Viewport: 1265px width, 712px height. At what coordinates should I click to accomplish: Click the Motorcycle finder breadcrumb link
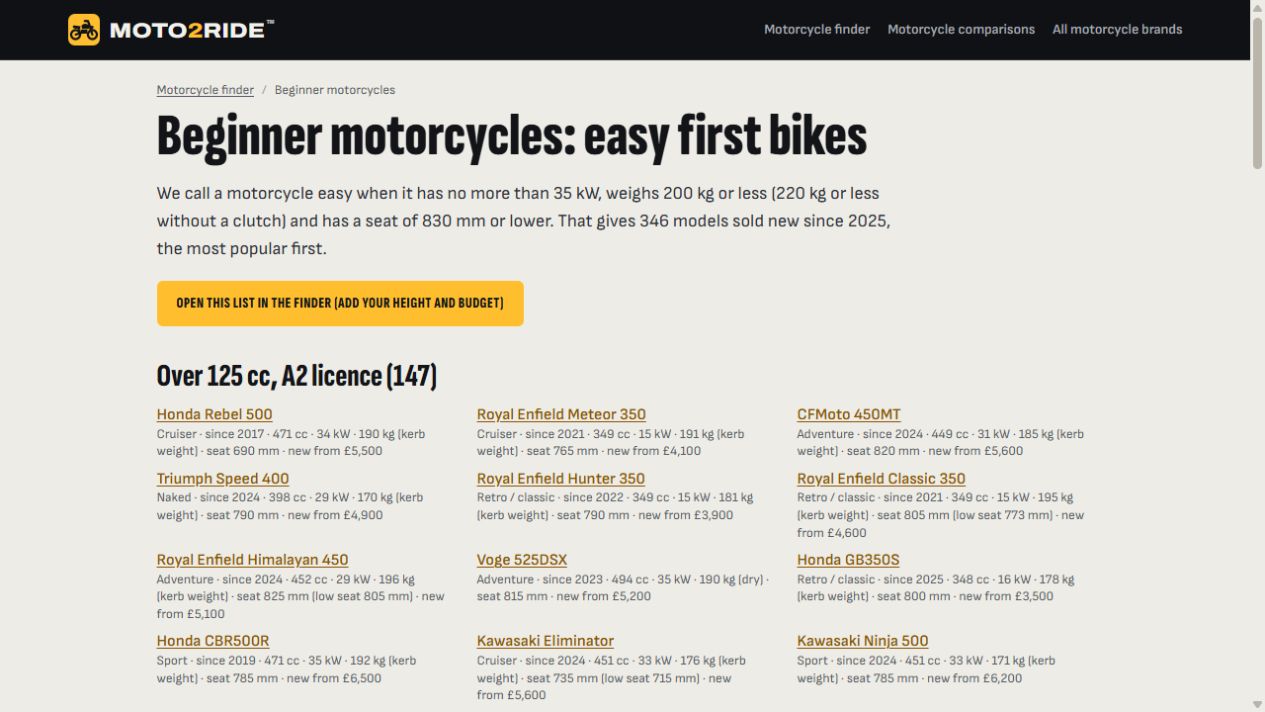coord(205,90)
